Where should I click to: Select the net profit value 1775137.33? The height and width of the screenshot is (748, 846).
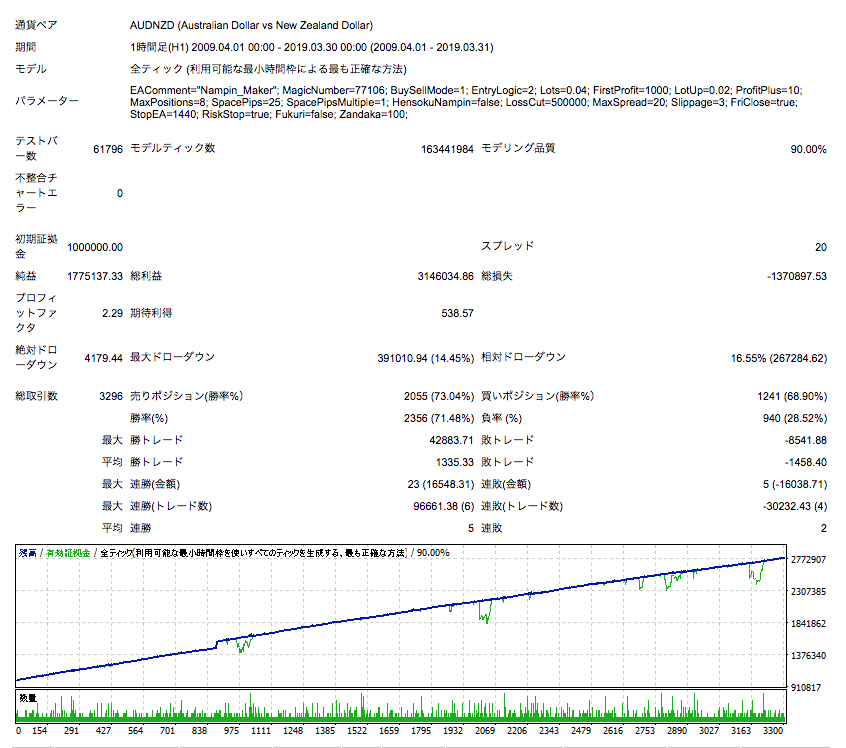(x=95, y=276)
